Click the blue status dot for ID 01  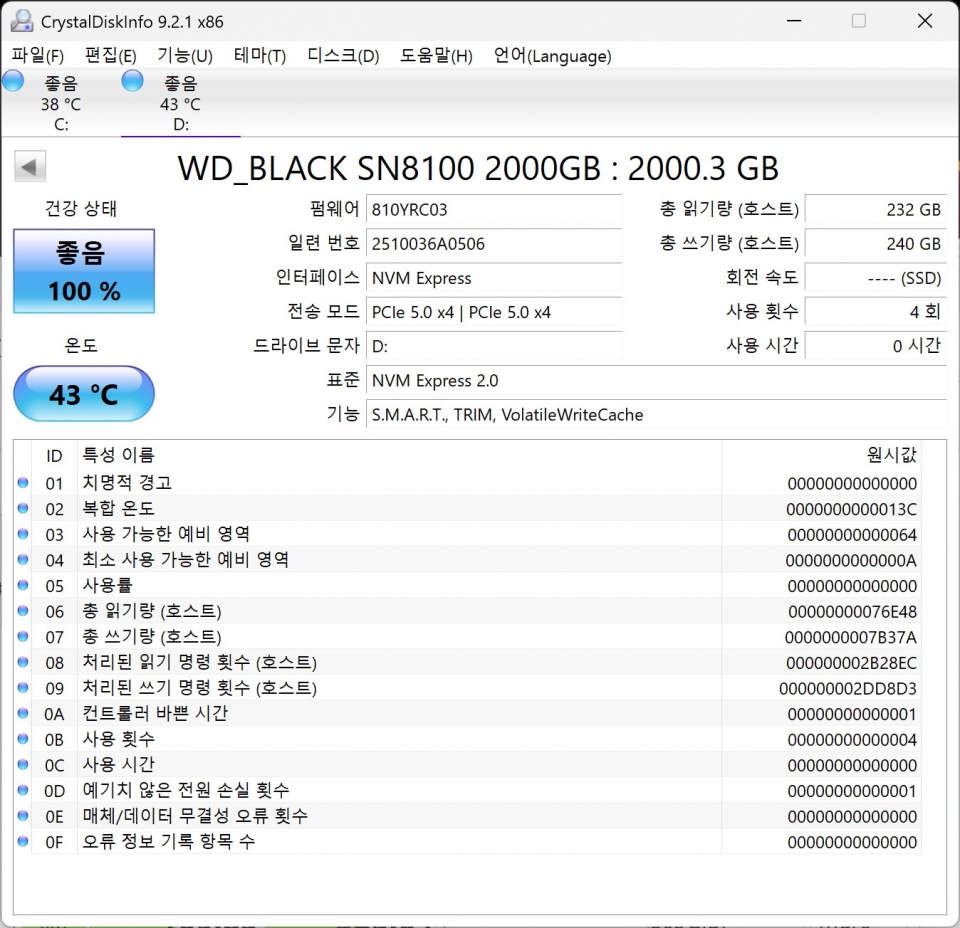click(x=23, y=483)
